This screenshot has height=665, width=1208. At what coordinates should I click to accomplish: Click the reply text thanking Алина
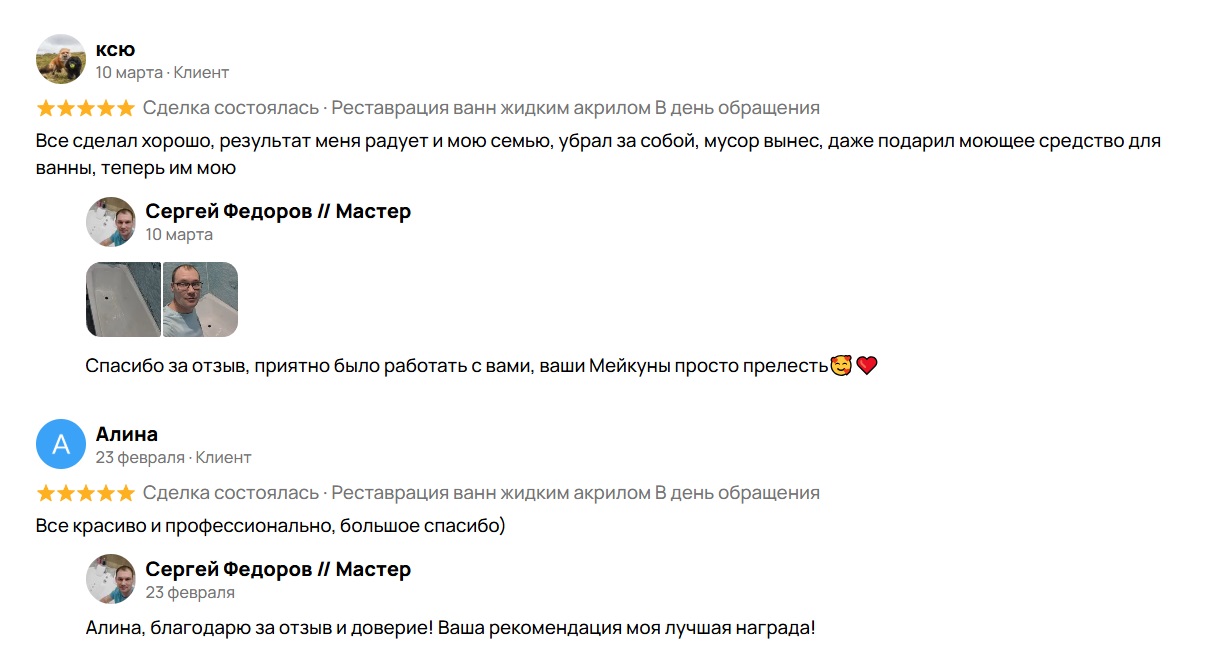coord(450,630)
